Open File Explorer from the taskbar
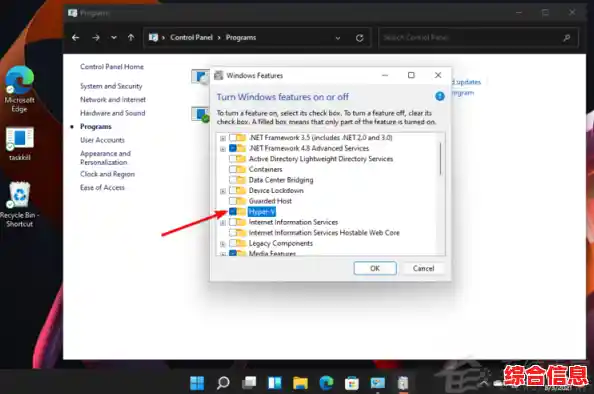 [300, 383]
